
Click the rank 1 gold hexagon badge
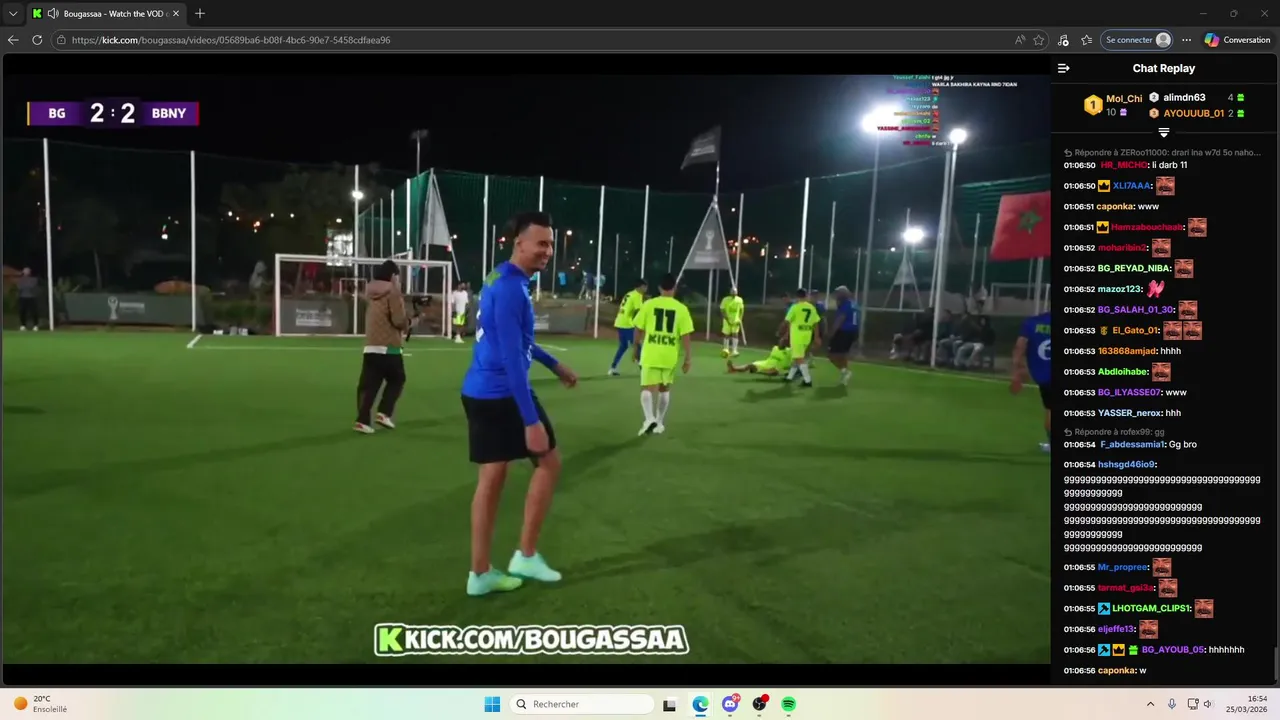click(x=1093, y=104)
